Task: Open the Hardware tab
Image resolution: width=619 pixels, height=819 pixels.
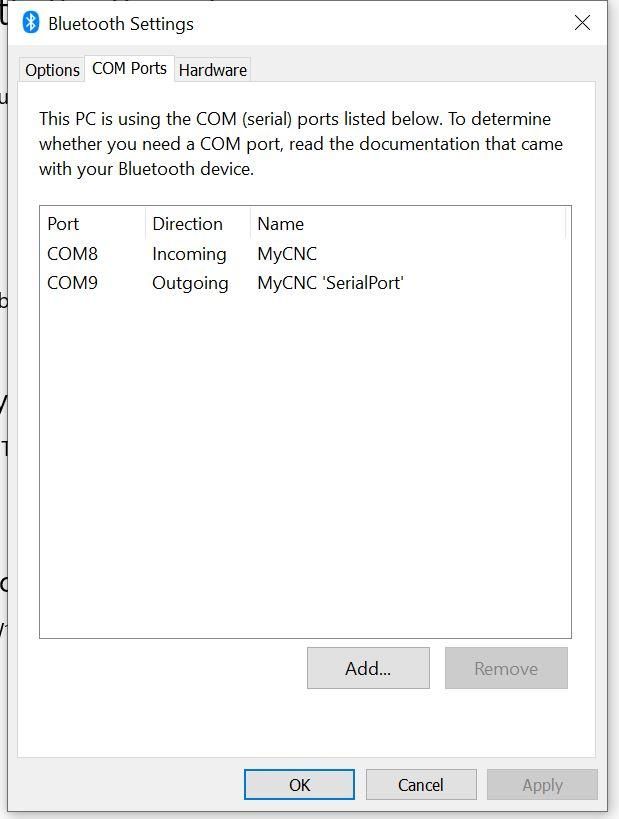Action: pos(213,70)
